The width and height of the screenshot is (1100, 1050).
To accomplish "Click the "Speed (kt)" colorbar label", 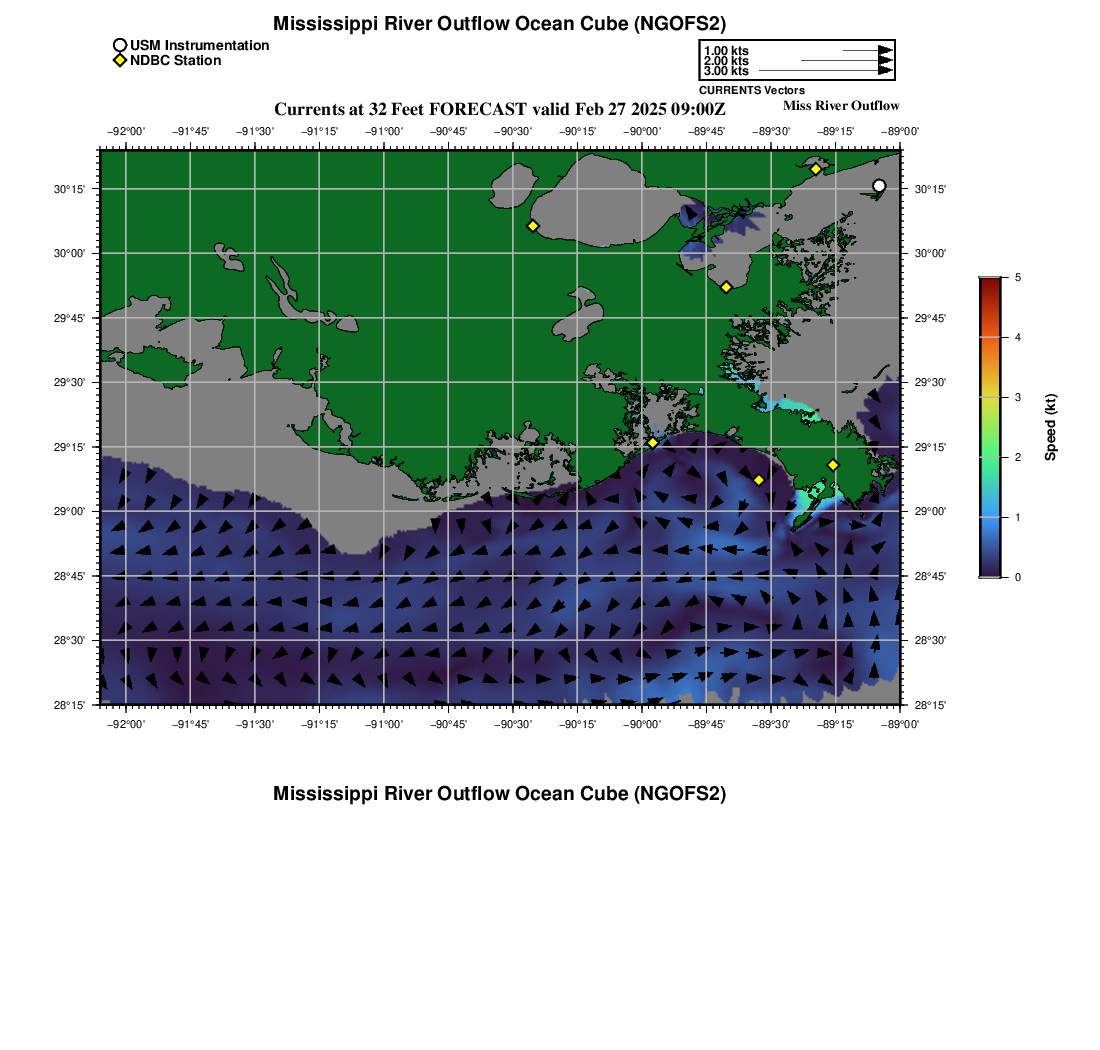I will pos(1050,427).
